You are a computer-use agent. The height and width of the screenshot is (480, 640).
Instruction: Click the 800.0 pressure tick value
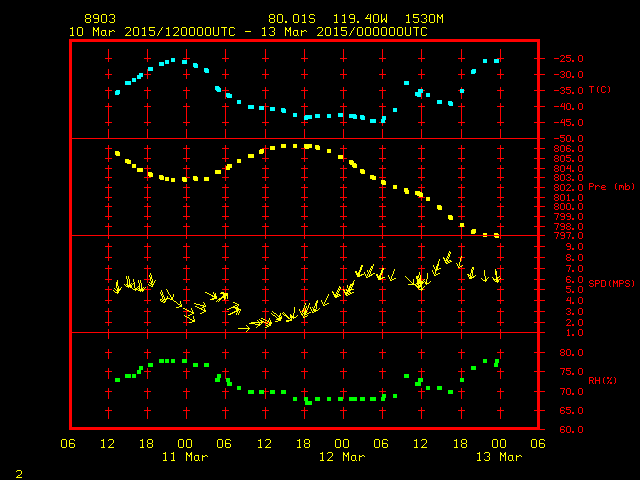(x=569, y=207)
